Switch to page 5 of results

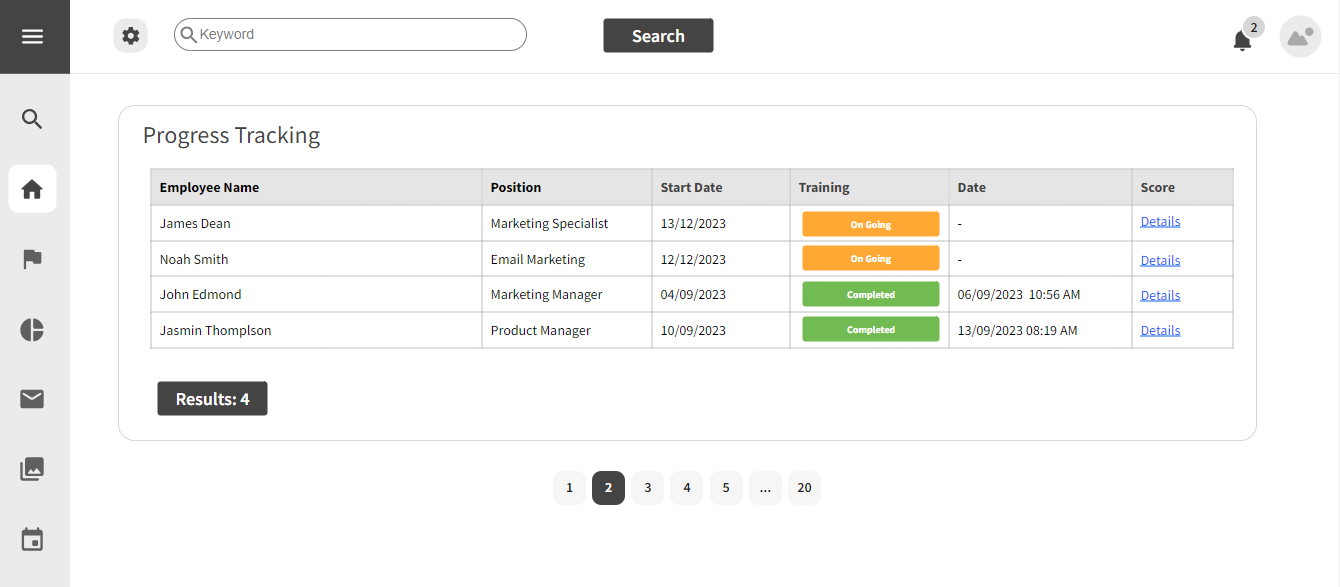(726, 487)
